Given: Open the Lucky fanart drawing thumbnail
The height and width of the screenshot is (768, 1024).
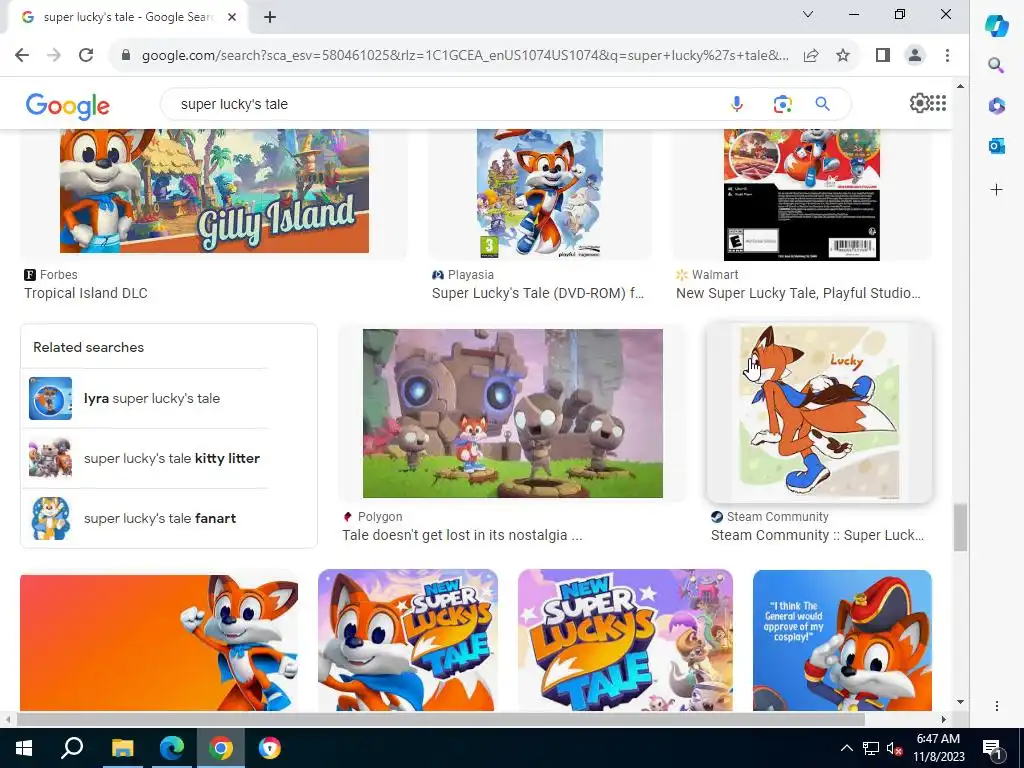Looking at the screenshot, I should pyautogui.click(x=819, y=412).
